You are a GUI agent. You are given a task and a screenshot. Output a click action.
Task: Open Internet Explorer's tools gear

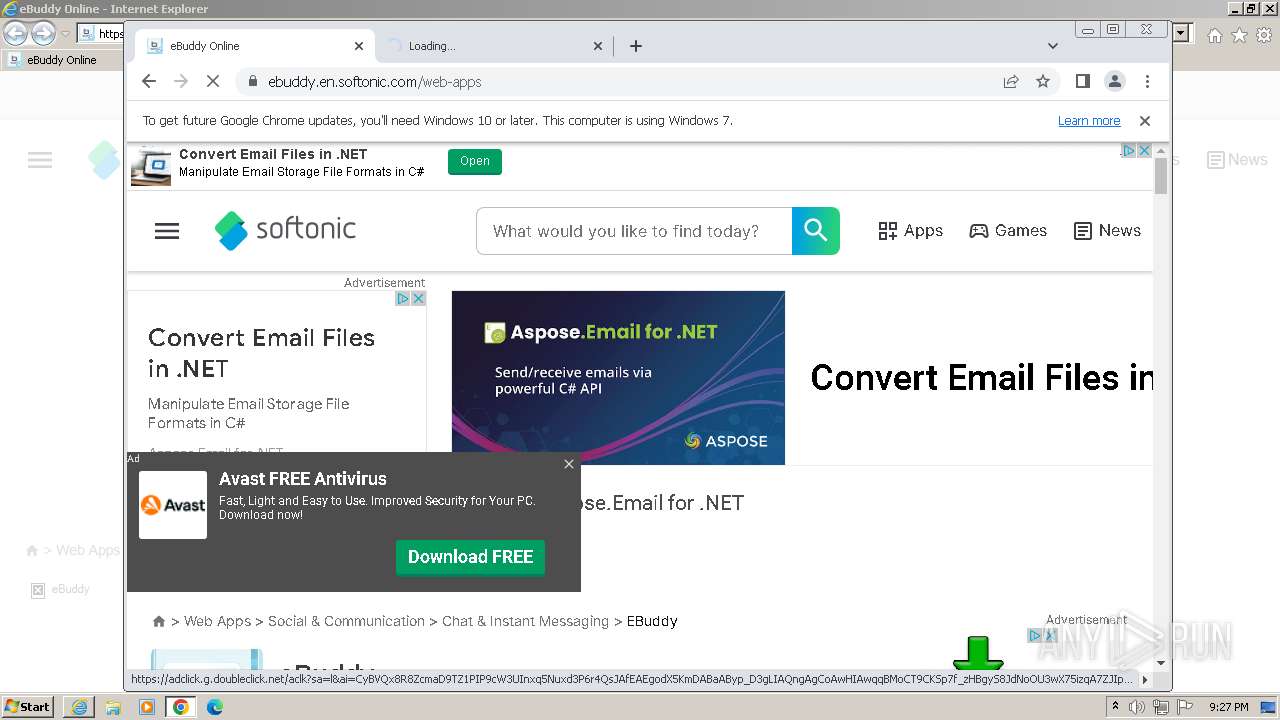tap(1263, 35)
